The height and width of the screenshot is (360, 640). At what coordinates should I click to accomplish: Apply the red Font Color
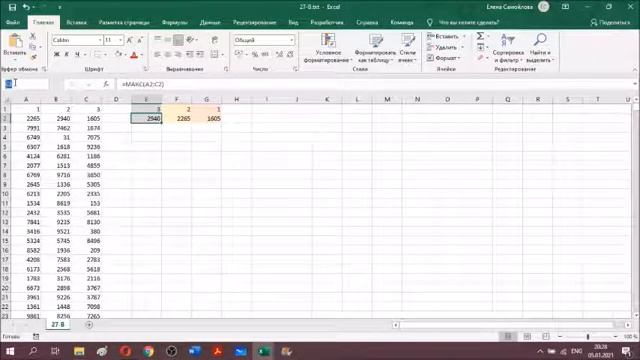(133, 55)
